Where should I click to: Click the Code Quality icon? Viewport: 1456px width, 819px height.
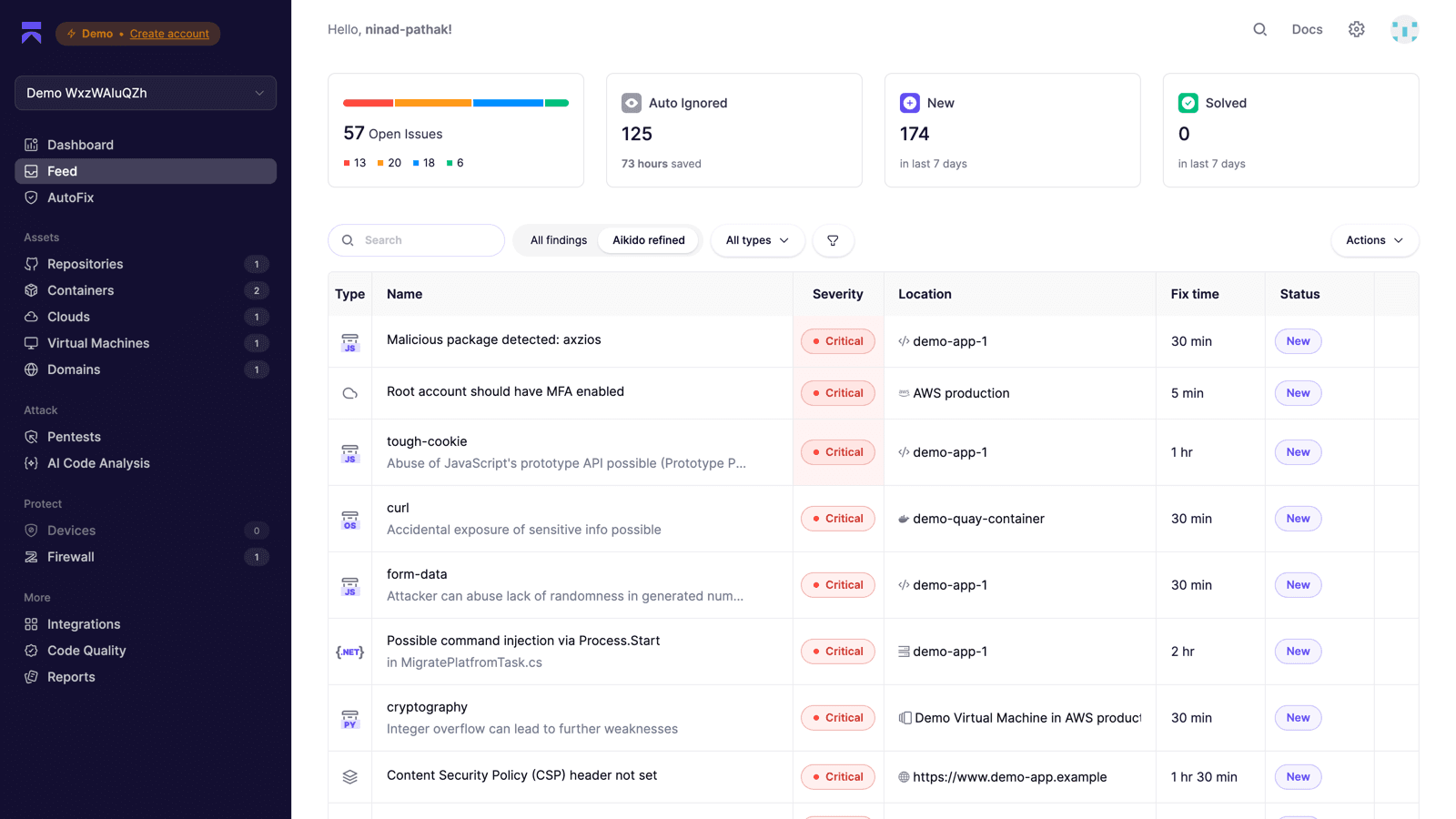(x=31, y=651)
